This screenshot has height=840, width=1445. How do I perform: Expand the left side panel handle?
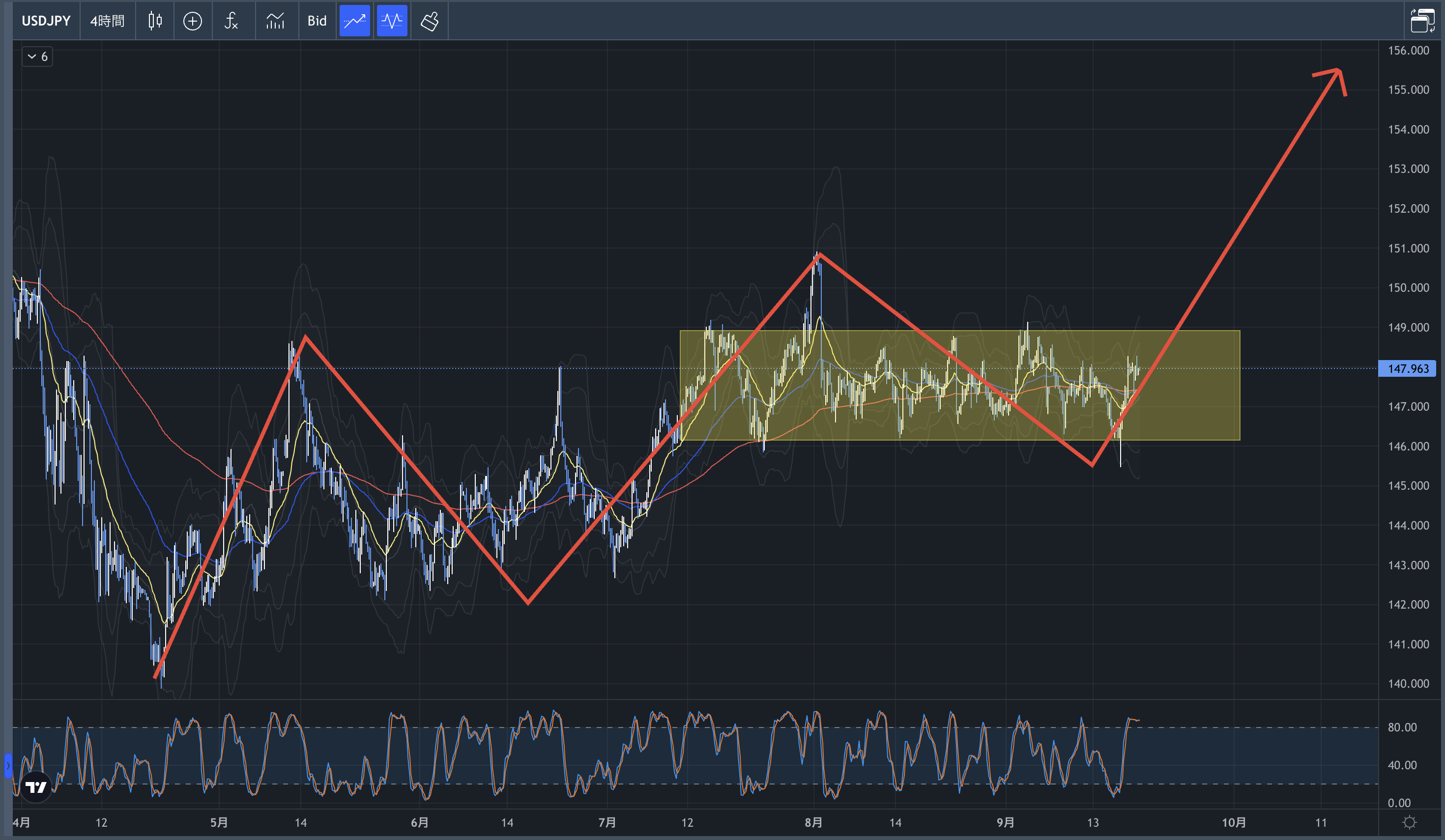(8, 765)
